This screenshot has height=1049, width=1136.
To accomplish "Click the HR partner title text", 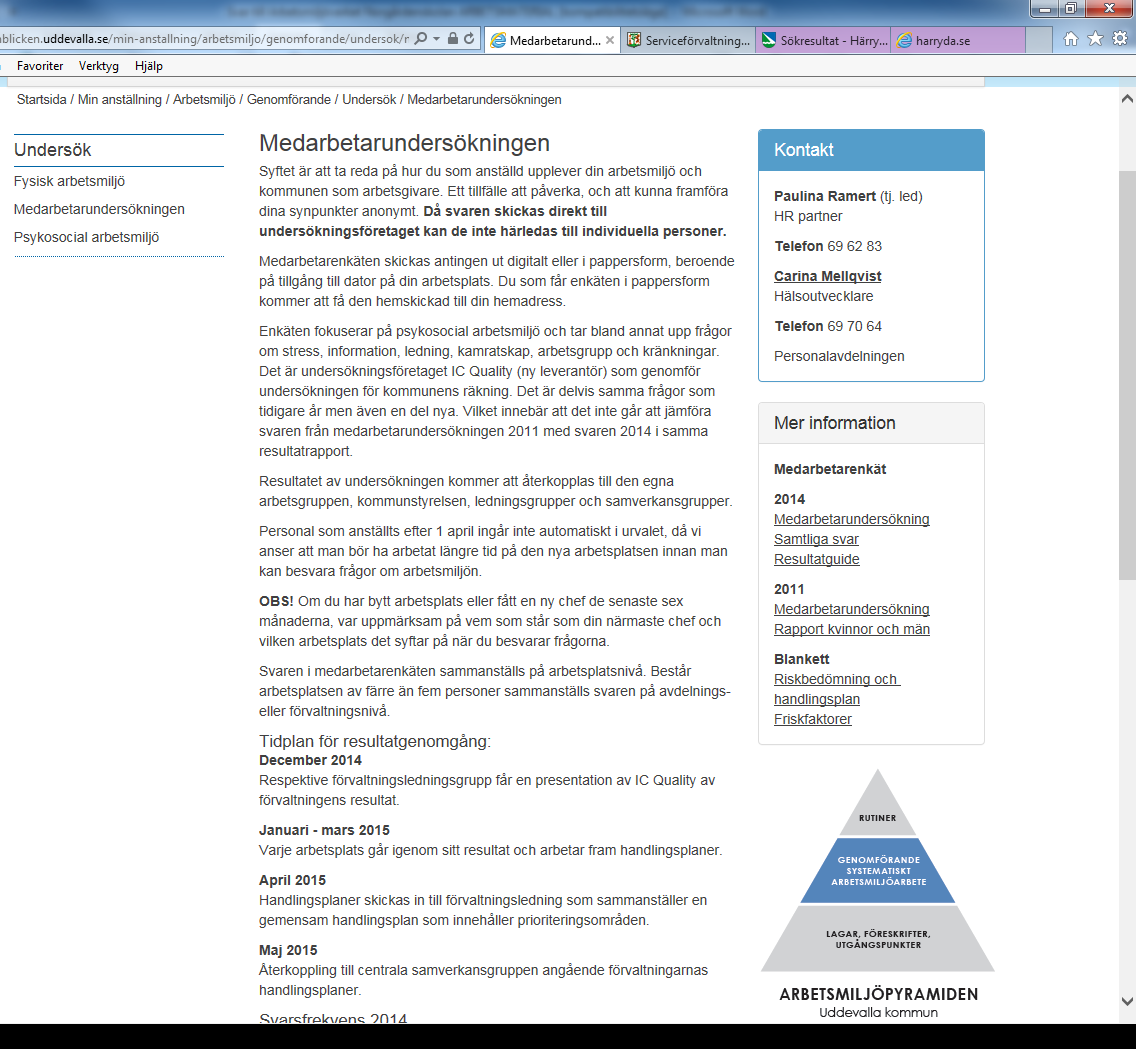I will coord(808,217).
